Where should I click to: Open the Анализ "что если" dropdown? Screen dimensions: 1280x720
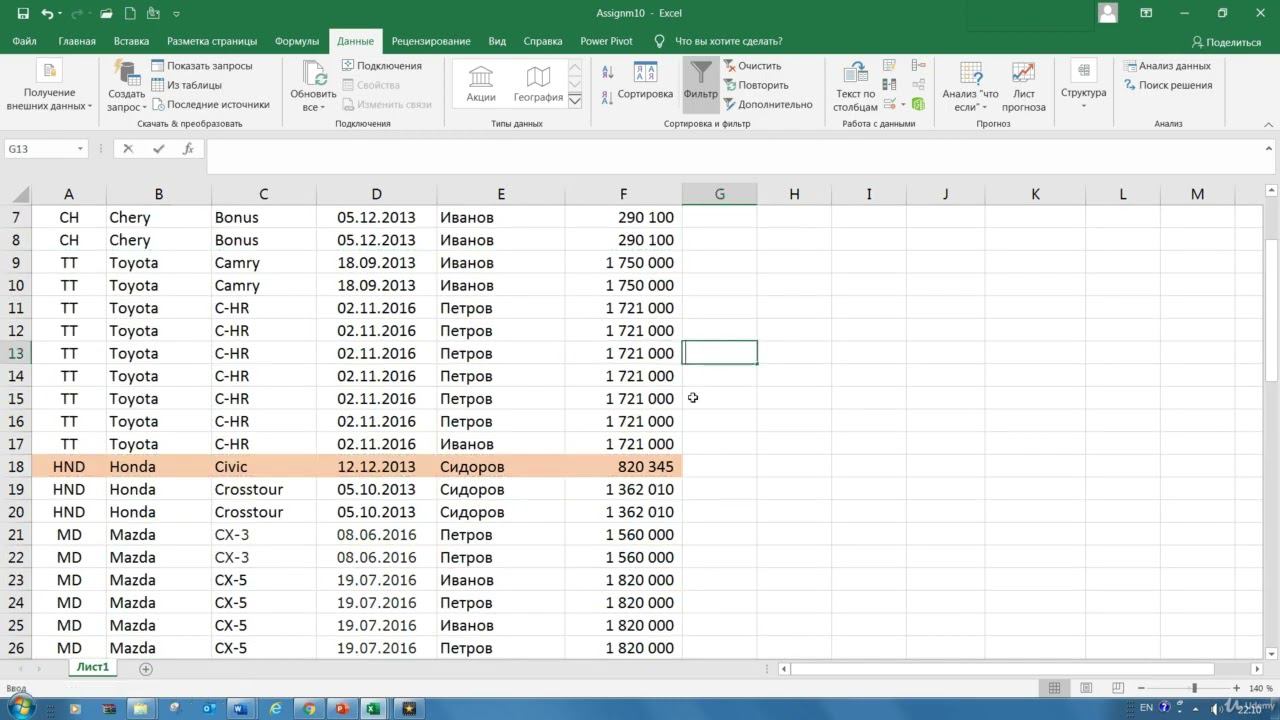pyautogui.click(x=970, y=87)
